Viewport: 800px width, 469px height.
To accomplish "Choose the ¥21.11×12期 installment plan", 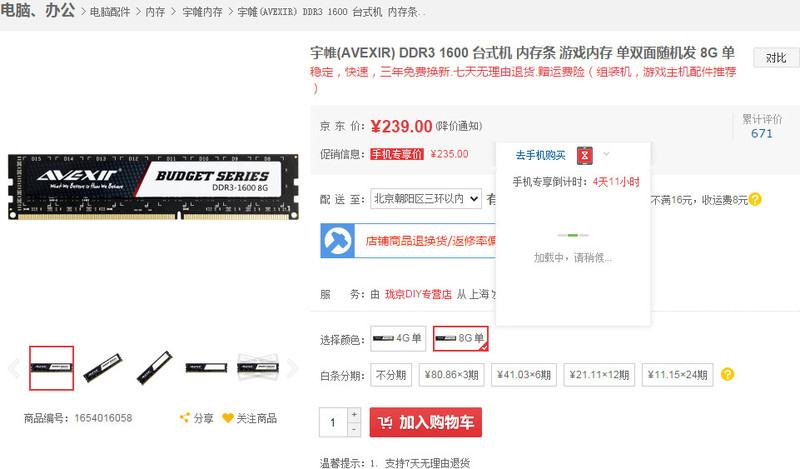I will [x=599, y=375].
